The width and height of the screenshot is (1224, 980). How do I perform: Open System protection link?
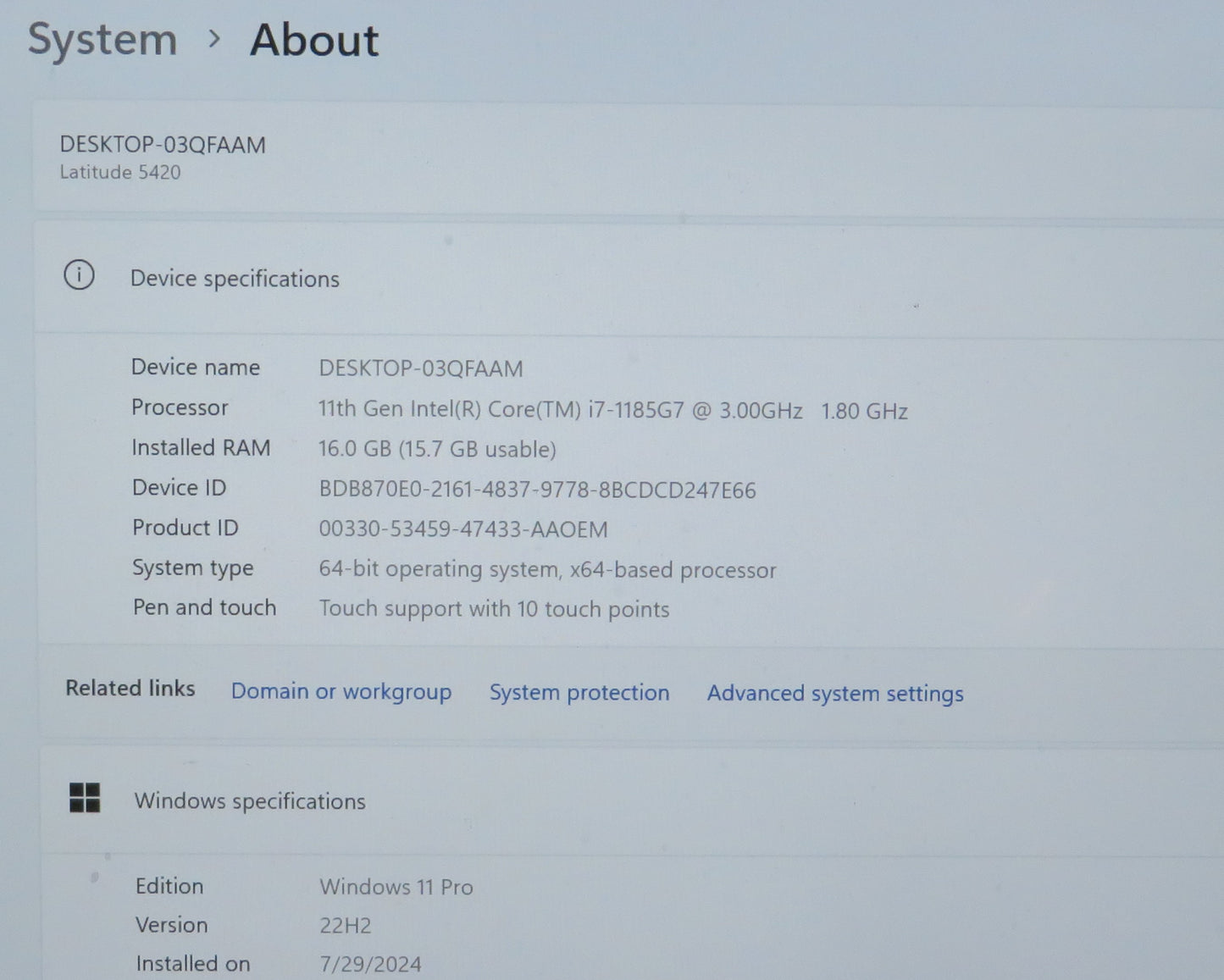(579, 692)
